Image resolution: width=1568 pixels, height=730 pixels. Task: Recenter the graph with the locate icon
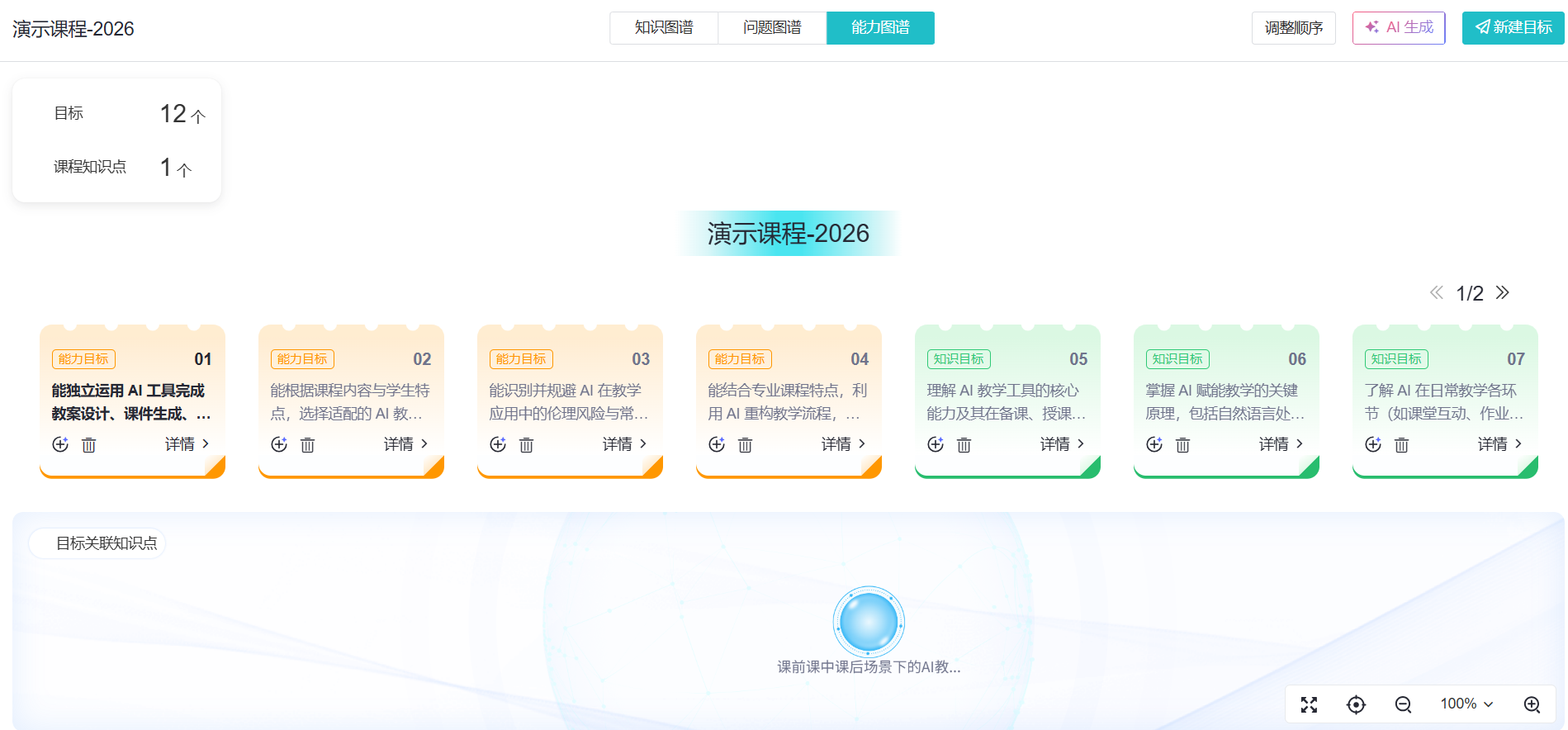click(1356, 704)
